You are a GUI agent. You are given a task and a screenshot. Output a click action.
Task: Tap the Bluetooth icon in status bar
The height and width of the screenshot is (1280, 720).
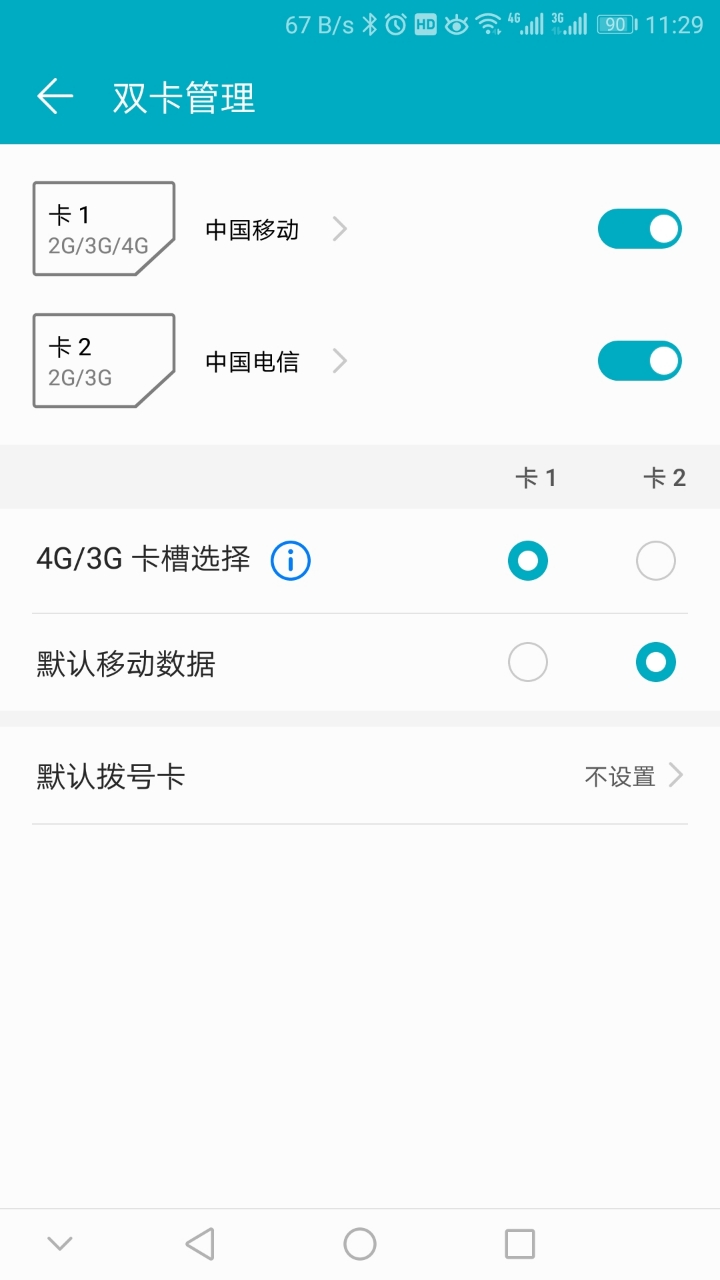pos(370,25)
